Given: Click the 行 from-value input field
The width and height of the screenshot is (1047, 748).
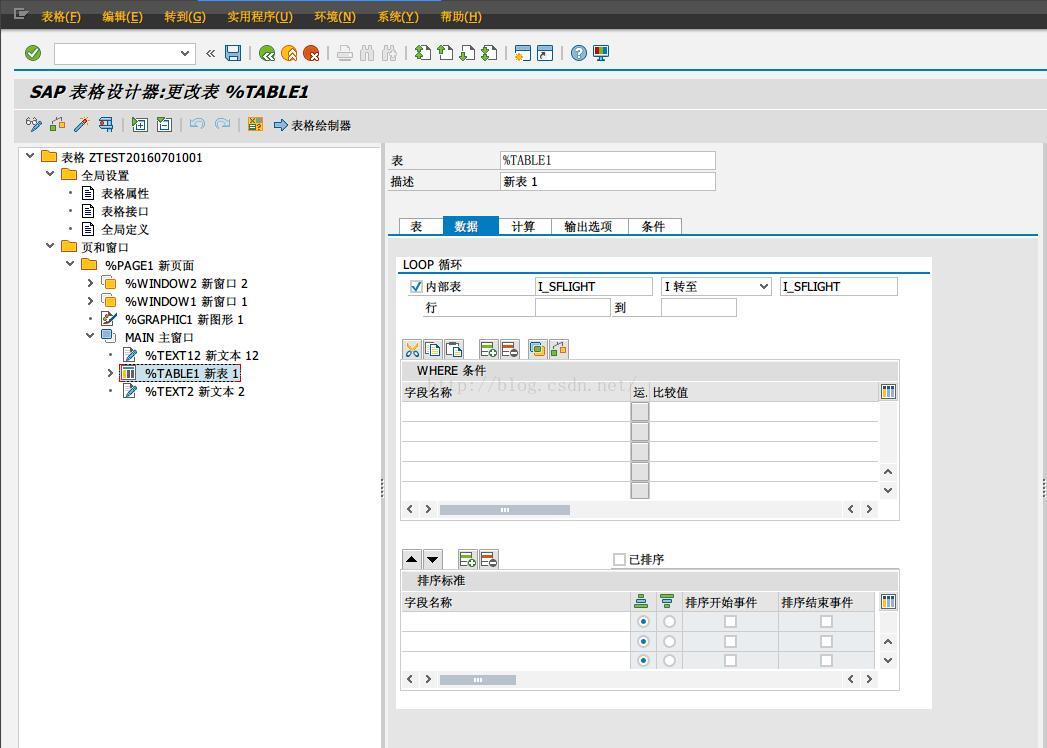Looking at the screenshot, I should point(572,307).
